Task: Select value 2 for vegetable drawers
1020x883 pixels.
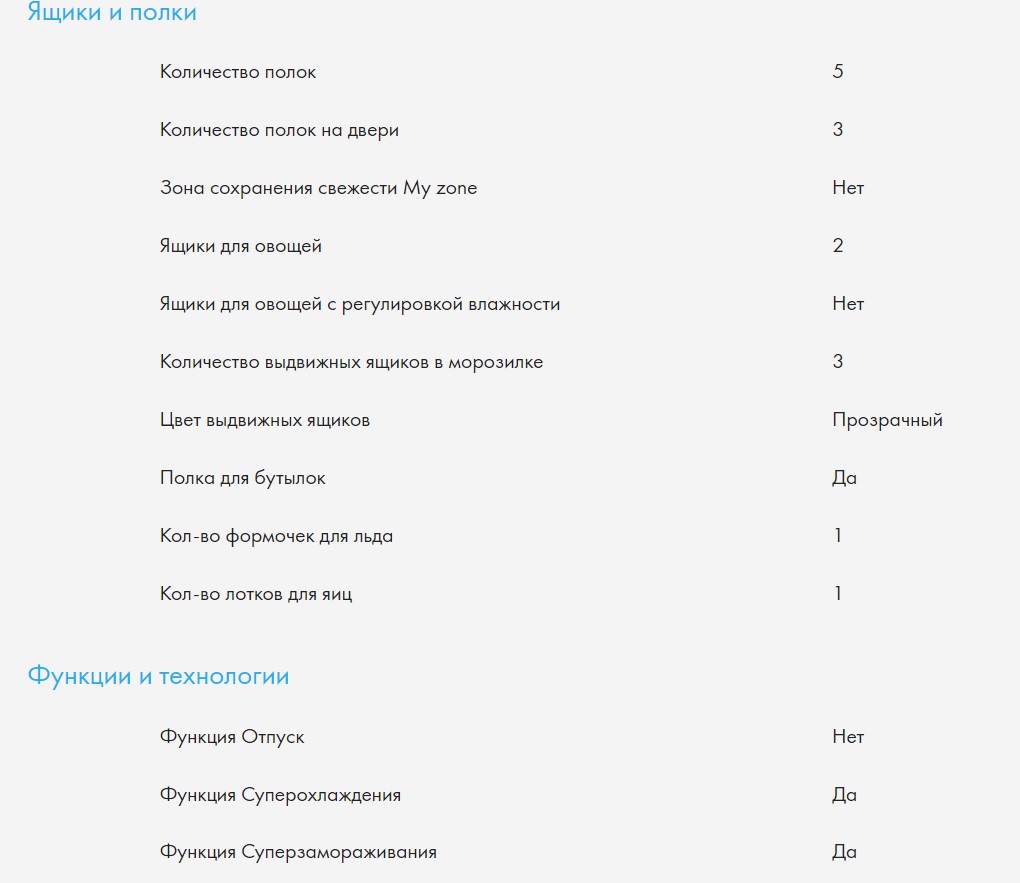Action: pos(838,246)
